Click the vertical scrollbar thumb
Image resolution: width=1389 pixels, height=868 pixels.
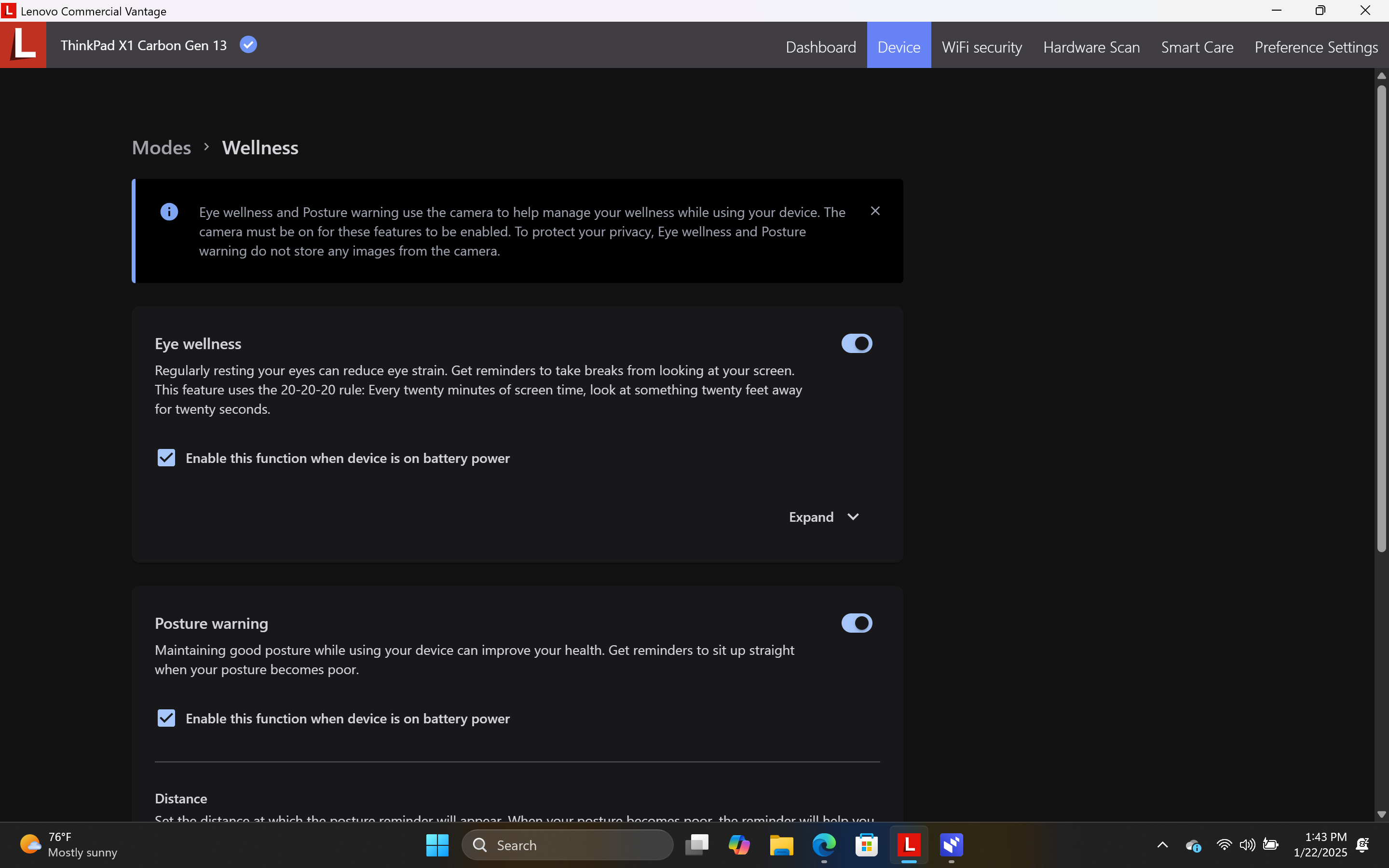click(x=1382, y=319)
